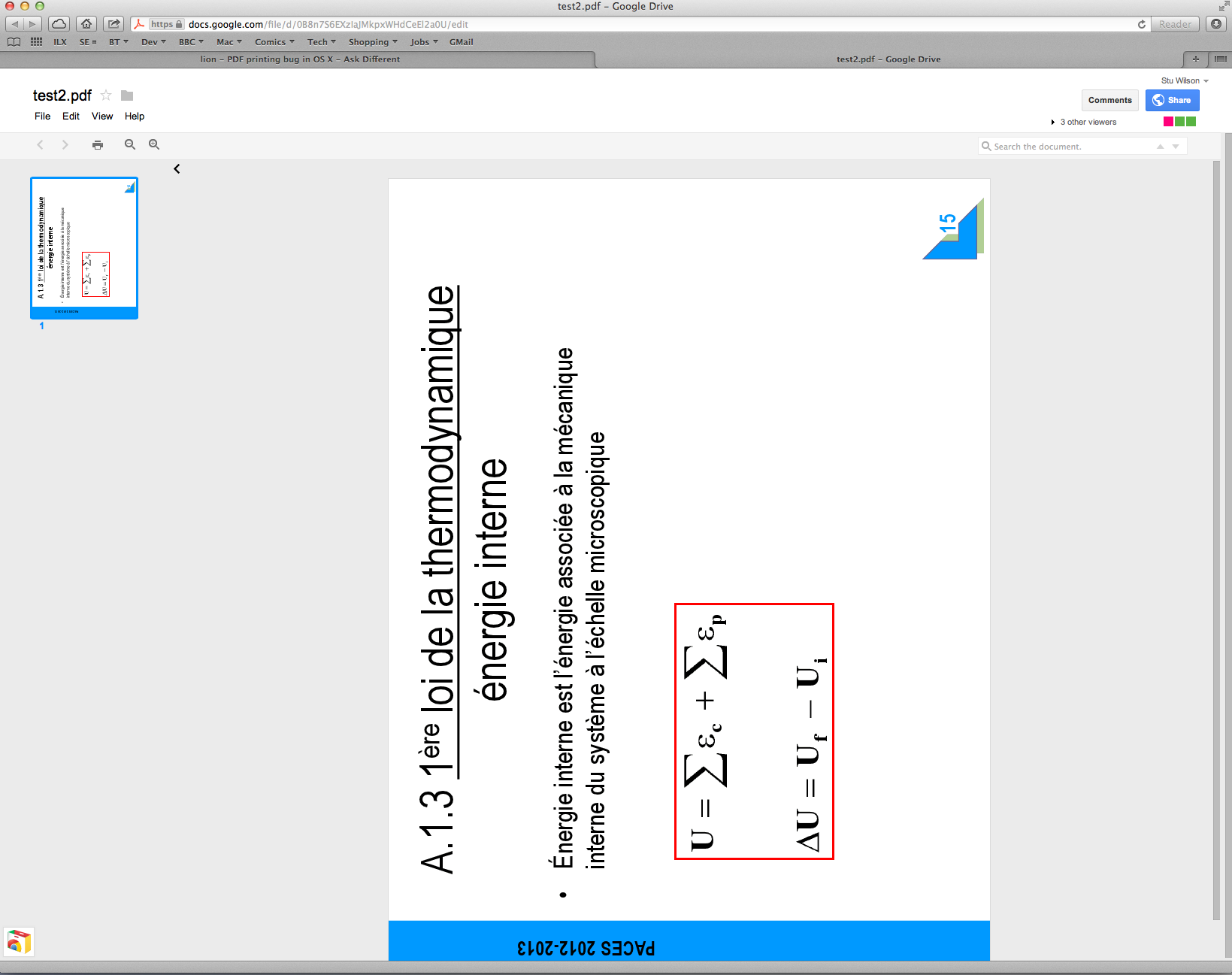Print document using printer icon
Image resolution: width=1232 pixels, height=975 pixels.
(x=98, y=144)
